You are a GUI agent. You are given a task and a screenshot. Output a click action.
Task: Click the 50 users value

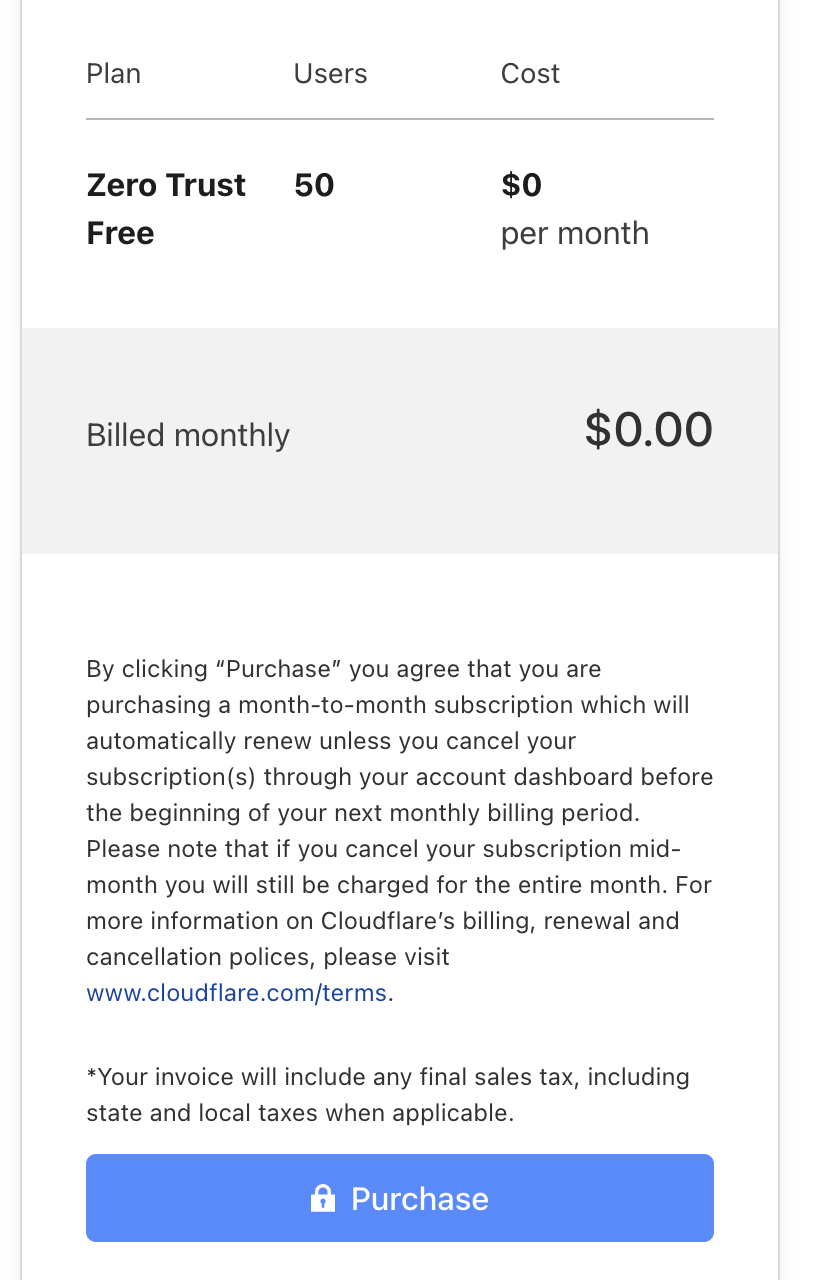(314, 185)
